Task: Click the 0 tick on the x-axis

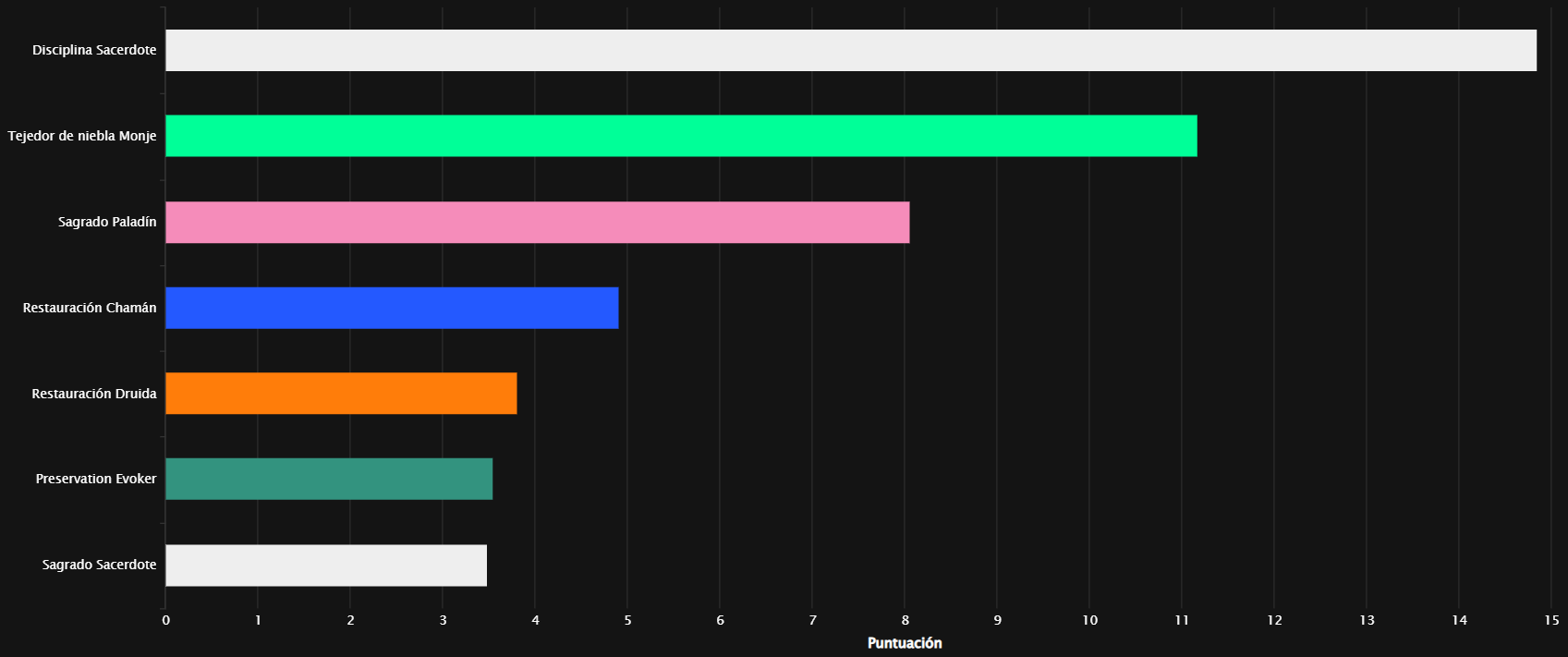Action: (x=165, y=620)
